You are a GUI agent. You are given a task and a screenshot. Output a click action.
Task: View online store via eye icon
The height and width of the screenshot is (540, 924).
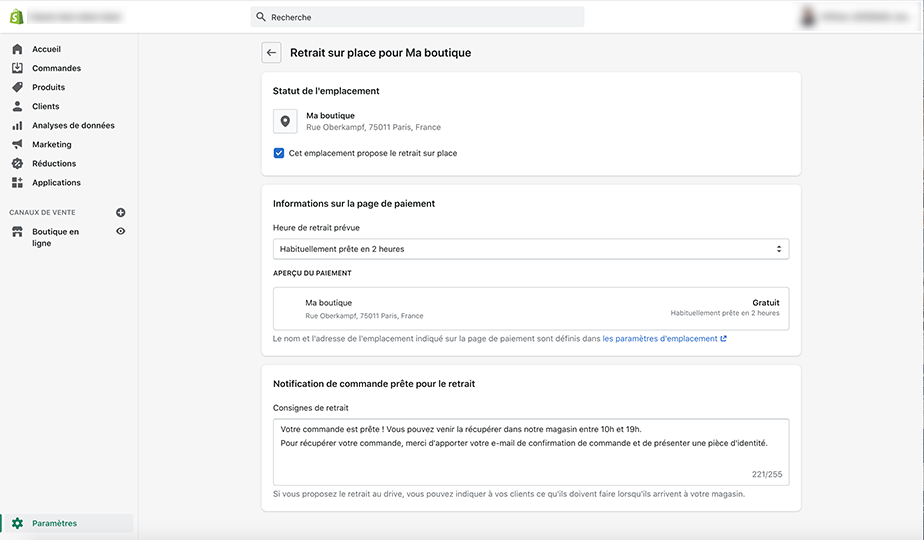pos(121,231)
